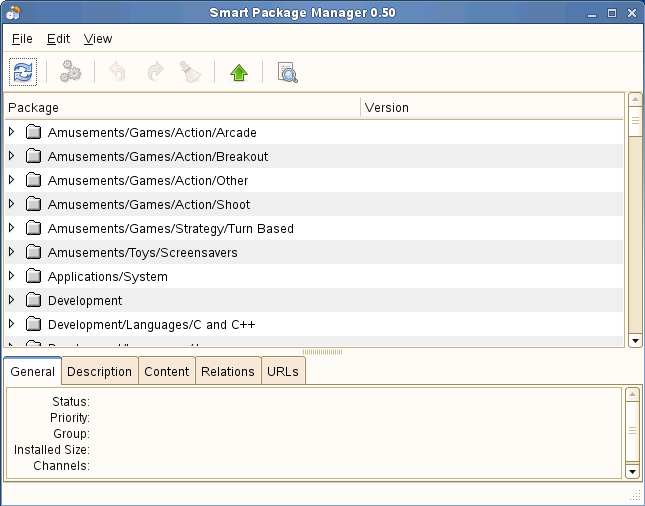
Task: Switch to the Description tab
Action: pyautogui.click(x=100, y=371)
